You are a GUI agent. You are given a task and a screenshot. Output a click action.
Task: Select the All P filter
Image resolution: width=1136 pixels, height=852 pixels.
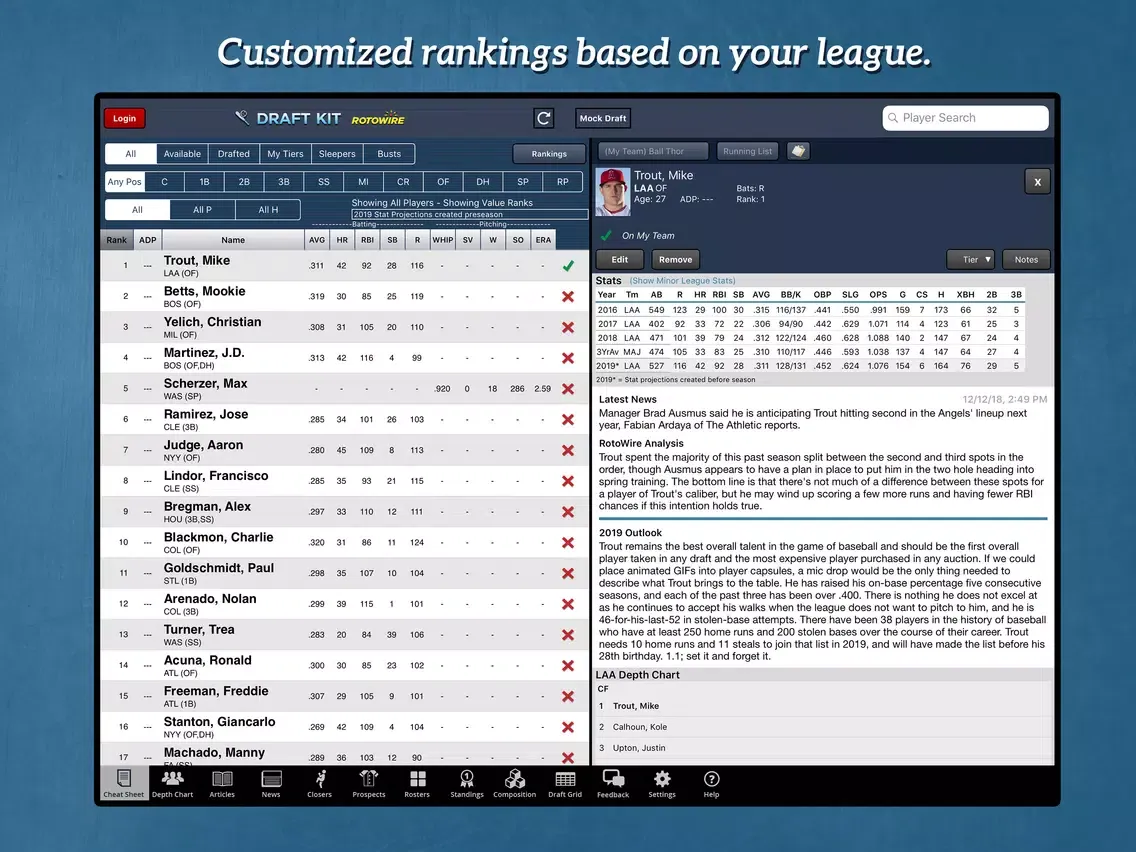(202, 210)
